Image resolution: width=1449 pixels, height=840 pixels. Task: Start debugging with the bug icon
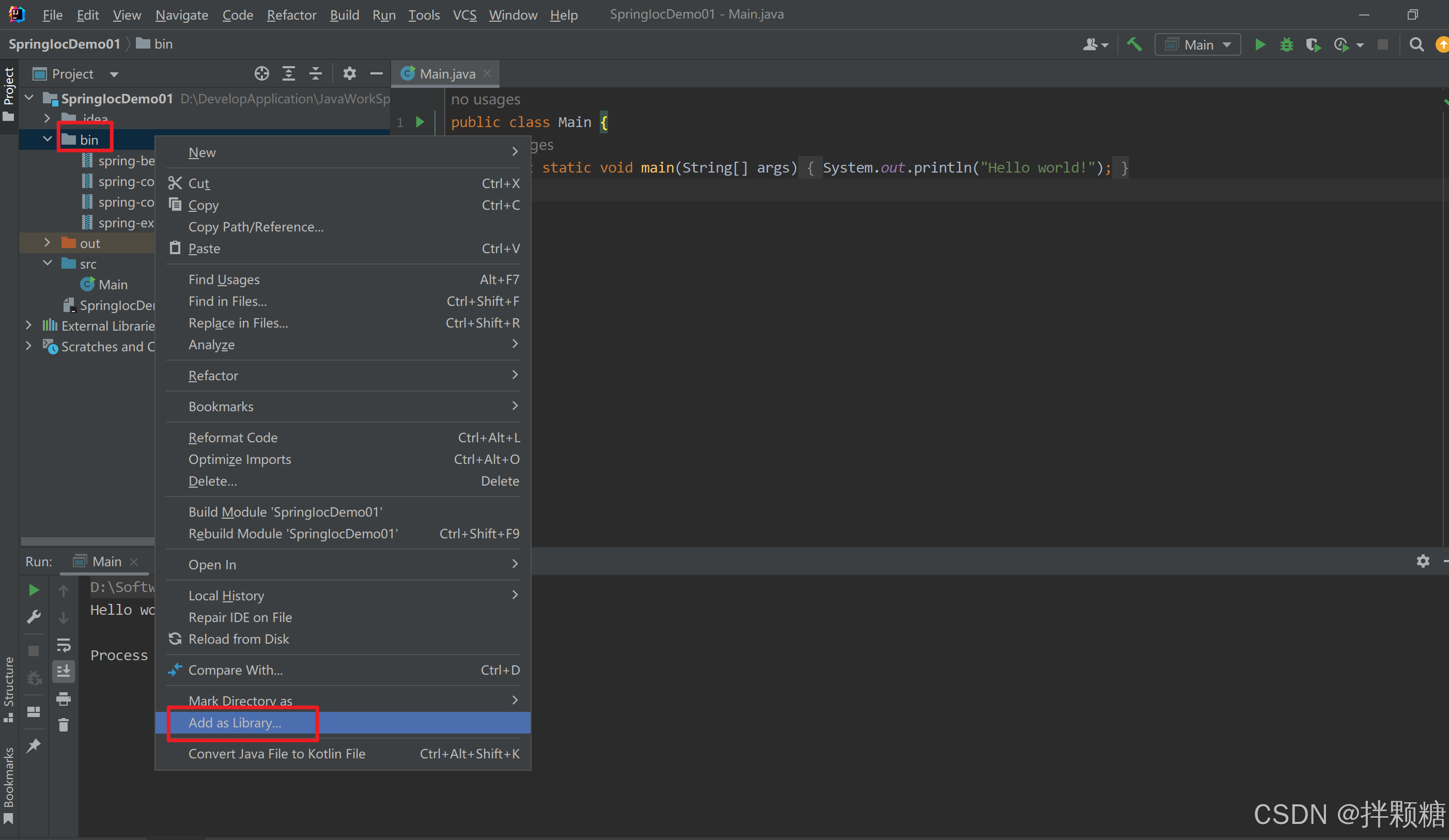point(1286,44)
